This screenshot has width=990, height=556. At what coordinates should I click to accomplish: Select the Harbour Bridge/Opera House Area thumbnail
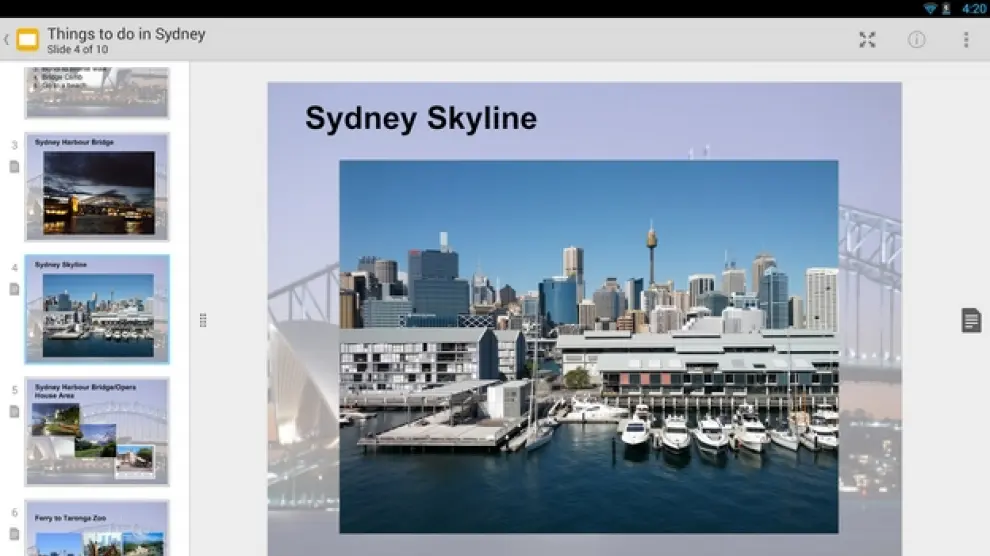(x=97, y=431)
